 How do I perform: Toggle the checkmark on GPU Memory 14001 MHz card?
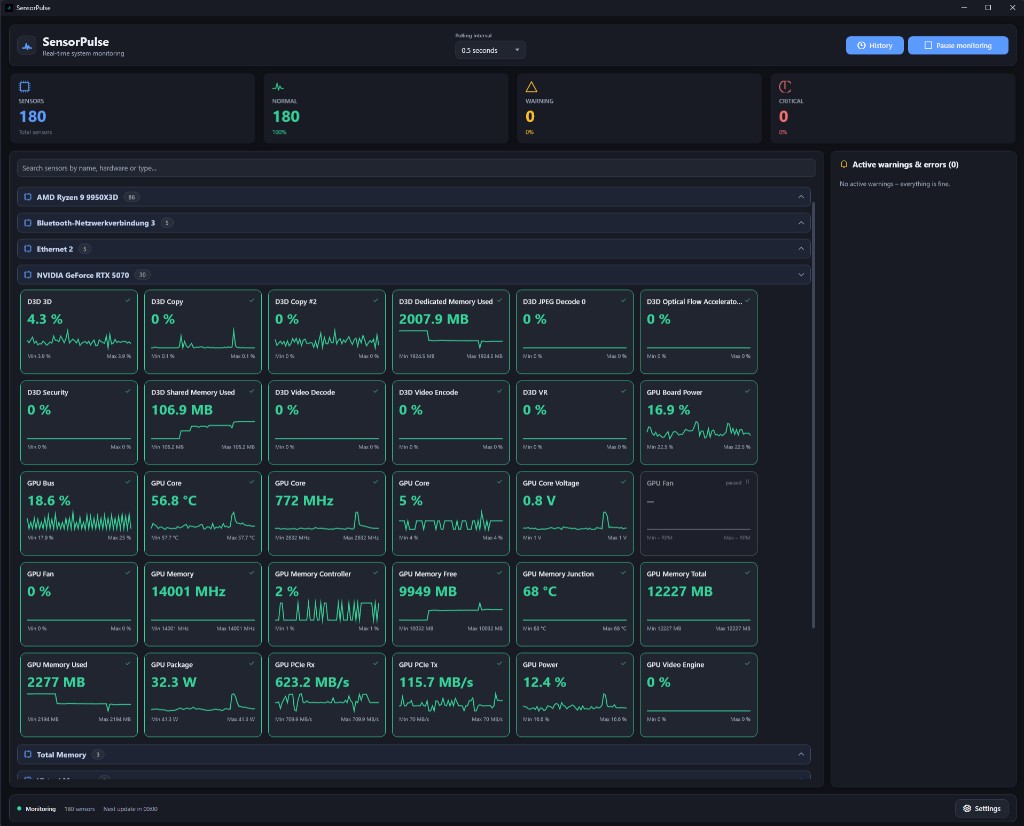(251, 573)
